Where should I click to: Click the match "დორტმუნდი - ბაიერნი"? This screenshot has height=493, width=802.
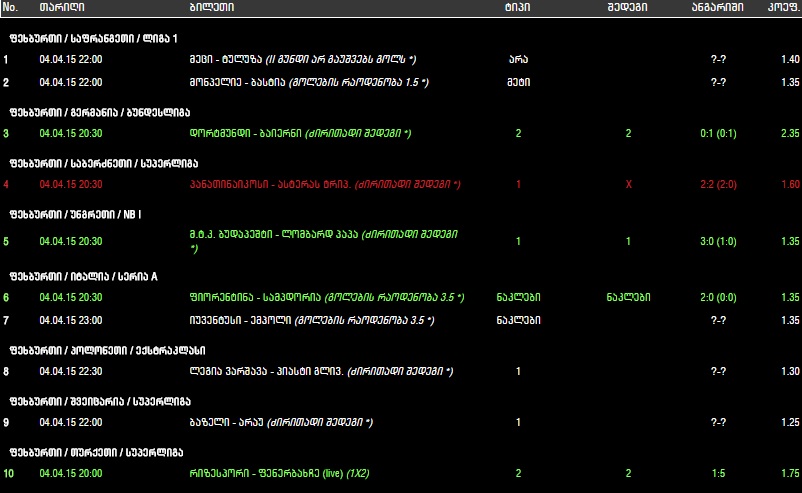click(x=246, y=133)
